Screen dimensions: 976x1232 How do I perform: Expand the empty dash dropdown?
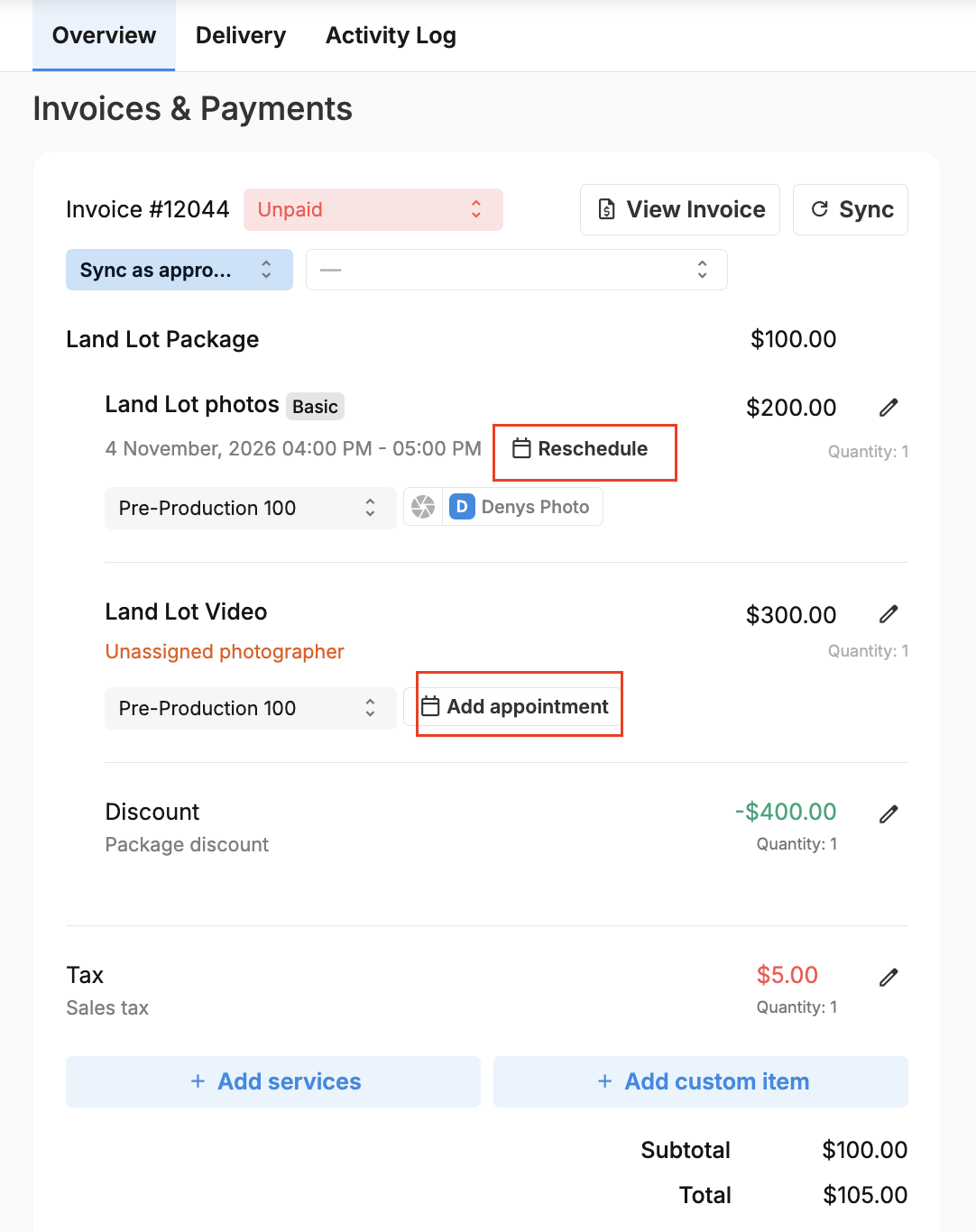coord(517,270)
